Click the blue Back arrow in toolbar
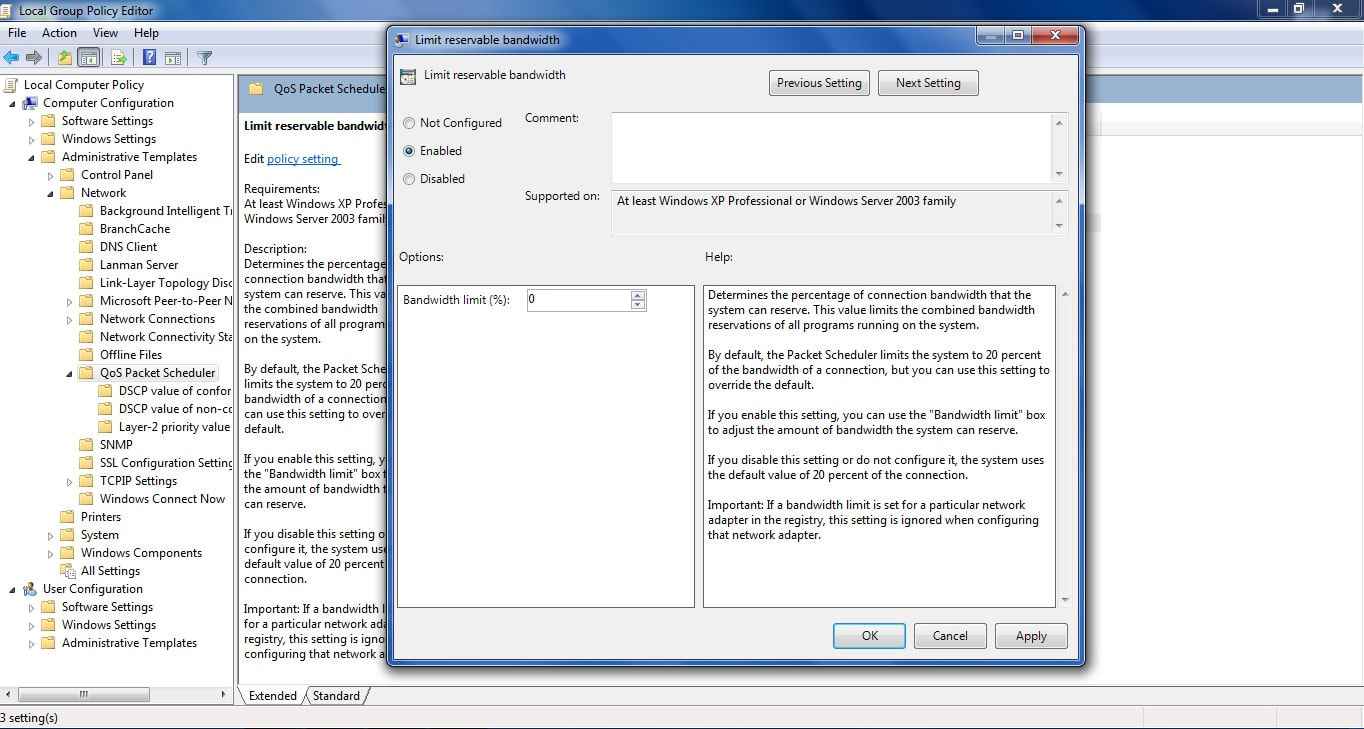This screenshot has height=729, width=1364. click(x=12, y=58)
